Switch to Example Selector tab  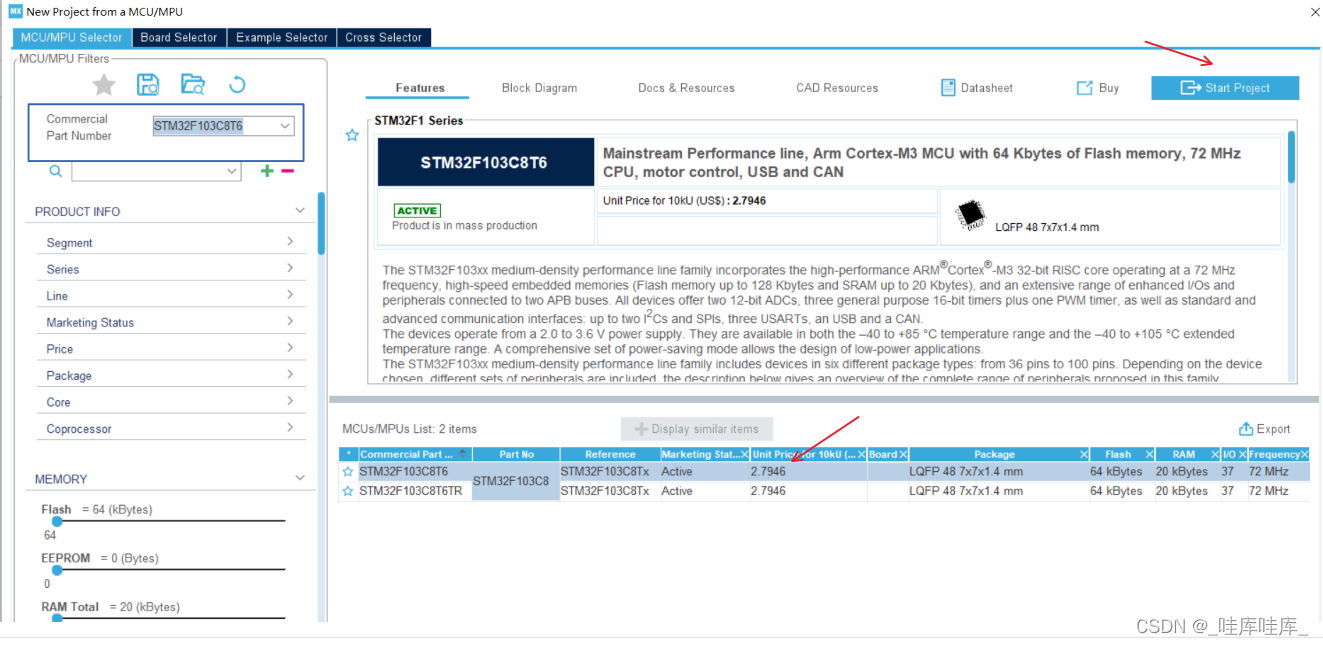(281, 37)
